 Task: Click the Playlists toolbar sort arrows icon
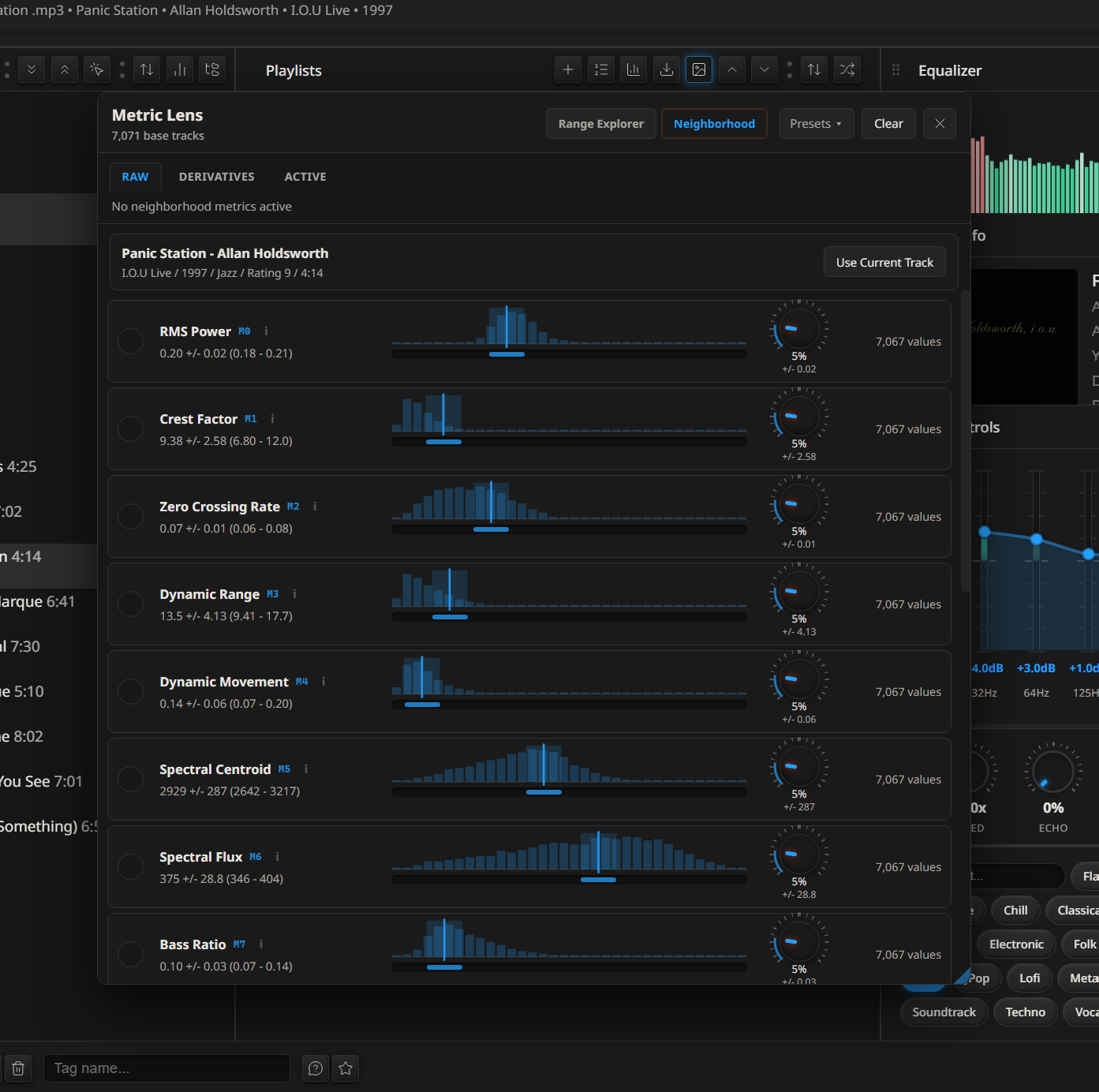814,69
